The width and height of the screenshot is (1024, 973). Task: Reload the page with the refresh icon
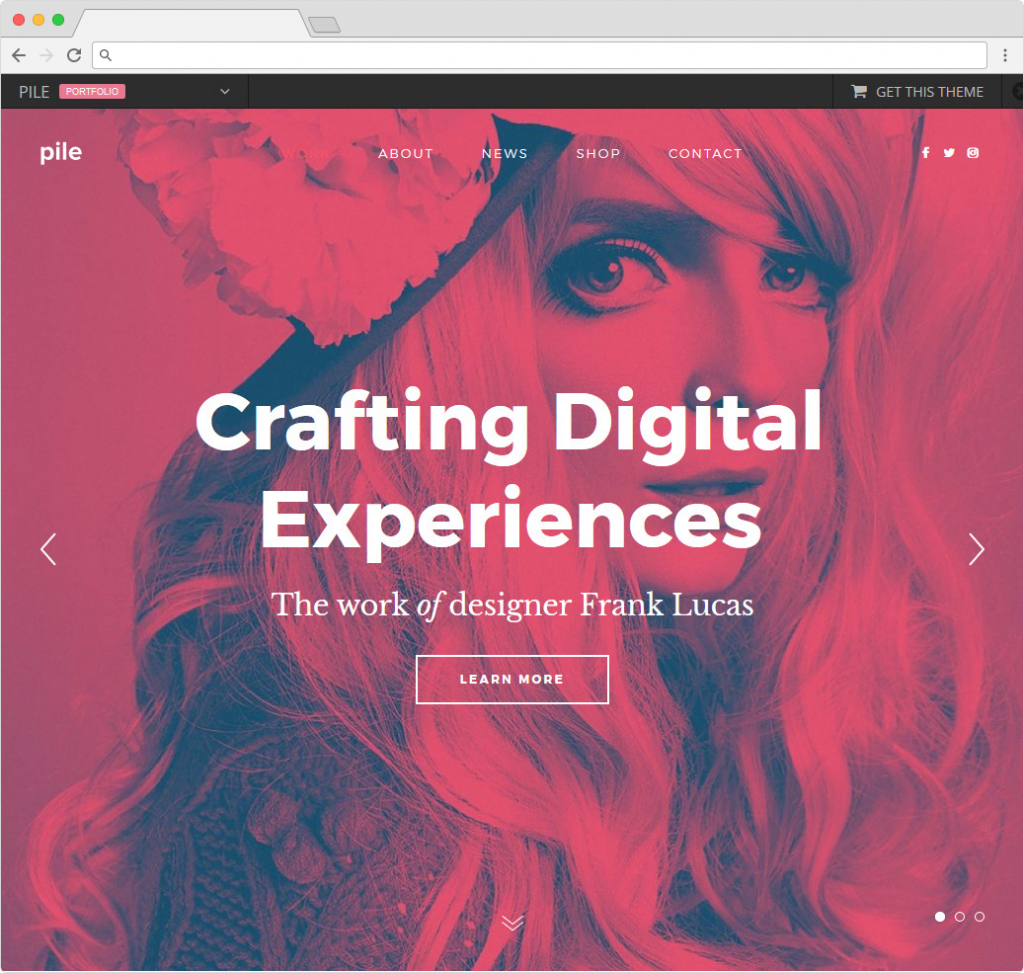[x=74, y=56]
